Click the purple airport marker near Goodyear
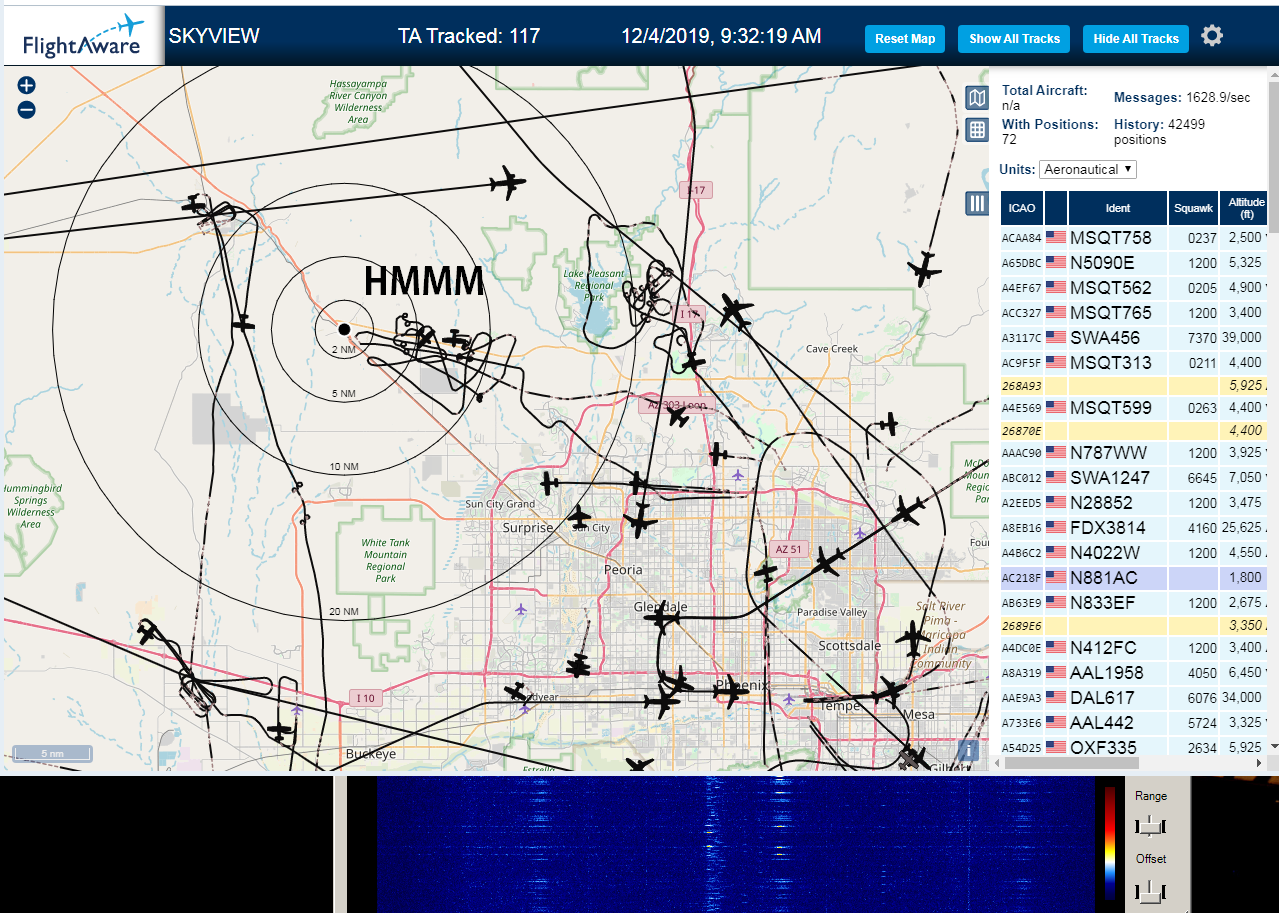Image resolution: width=1279 pixels, height=913 pixels. click(525, 708)
